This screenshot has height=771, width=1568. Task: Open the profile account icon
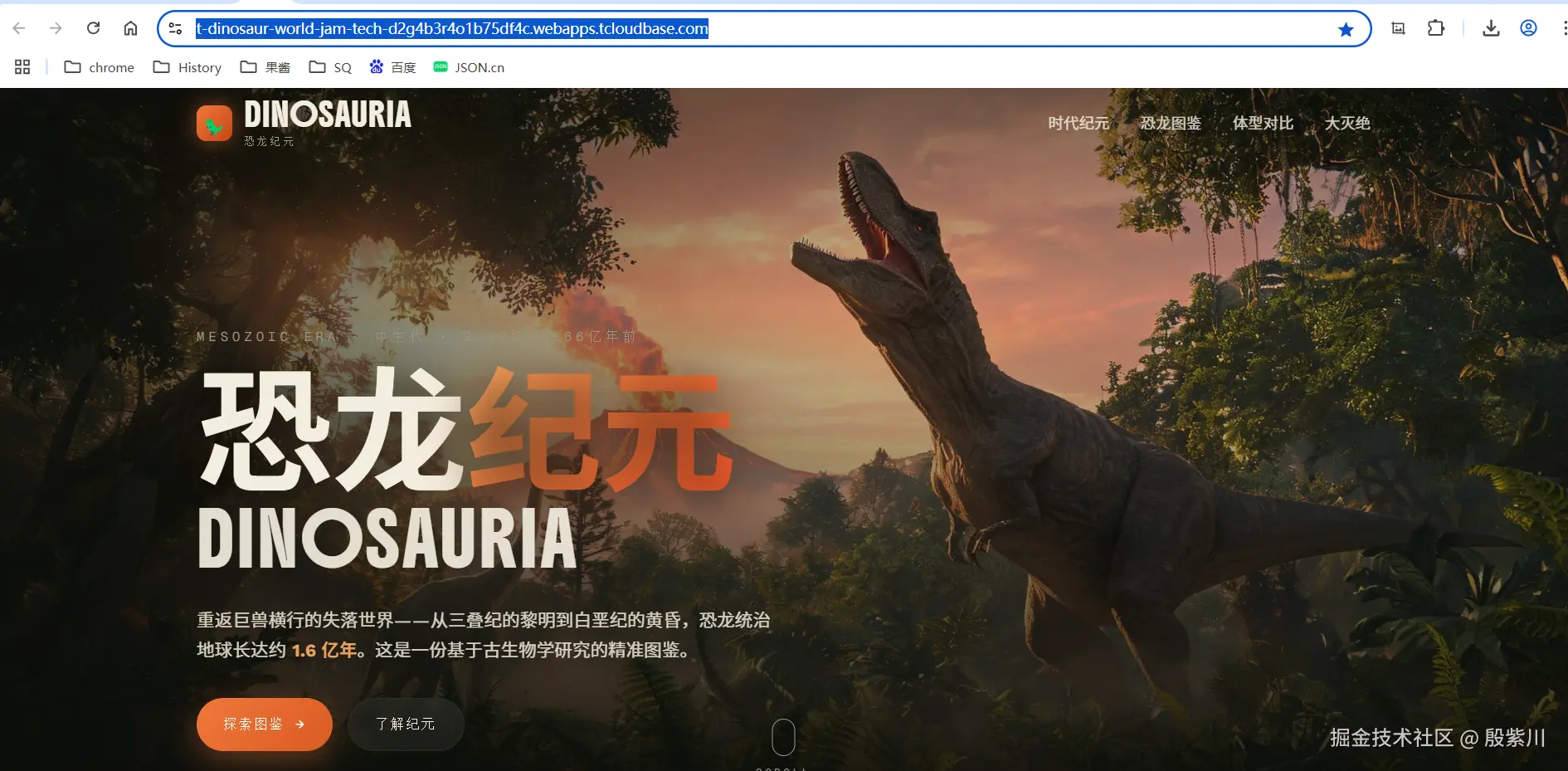pos(1528,28)
